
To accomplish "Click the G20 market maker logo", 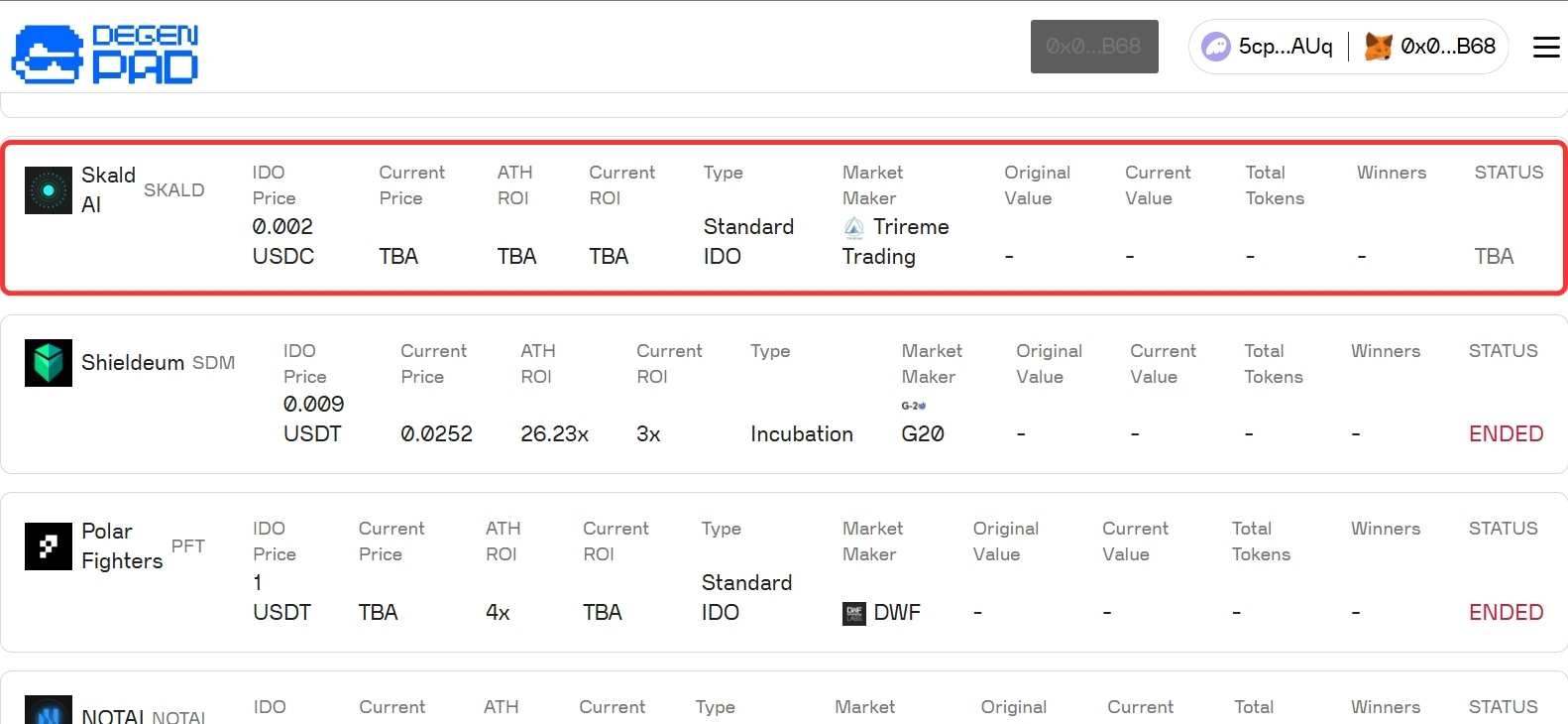I will (x=914, y=406).
